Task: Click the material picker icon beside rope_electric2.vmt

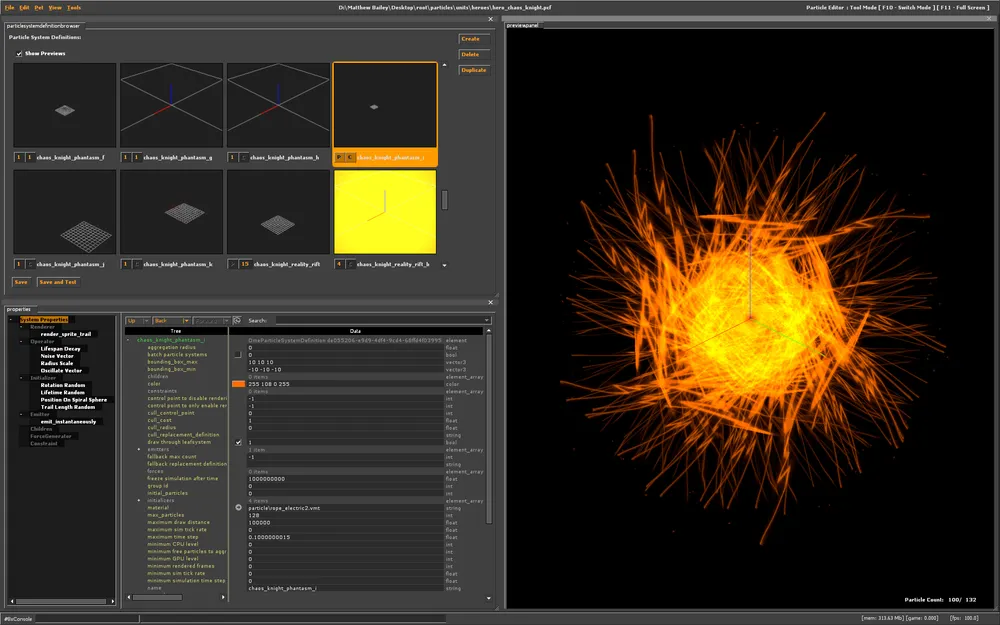Action: 238,507
